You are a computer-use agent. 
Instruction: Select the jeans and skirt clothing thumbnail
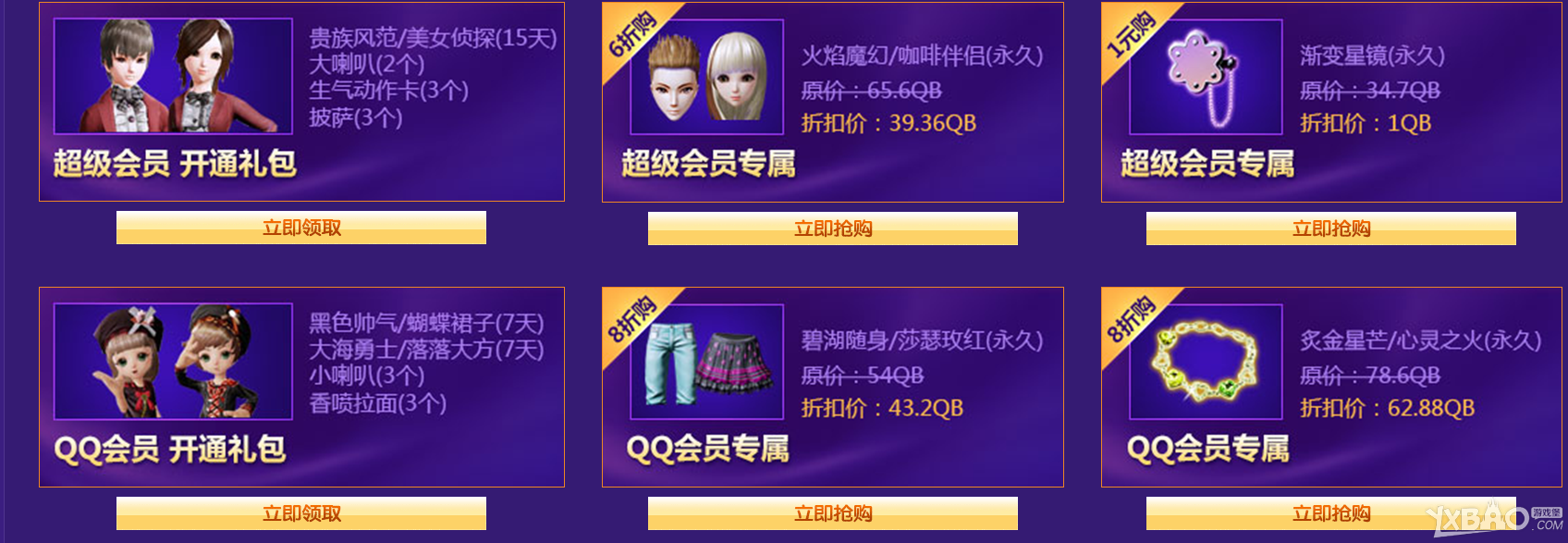coord(707,362)
